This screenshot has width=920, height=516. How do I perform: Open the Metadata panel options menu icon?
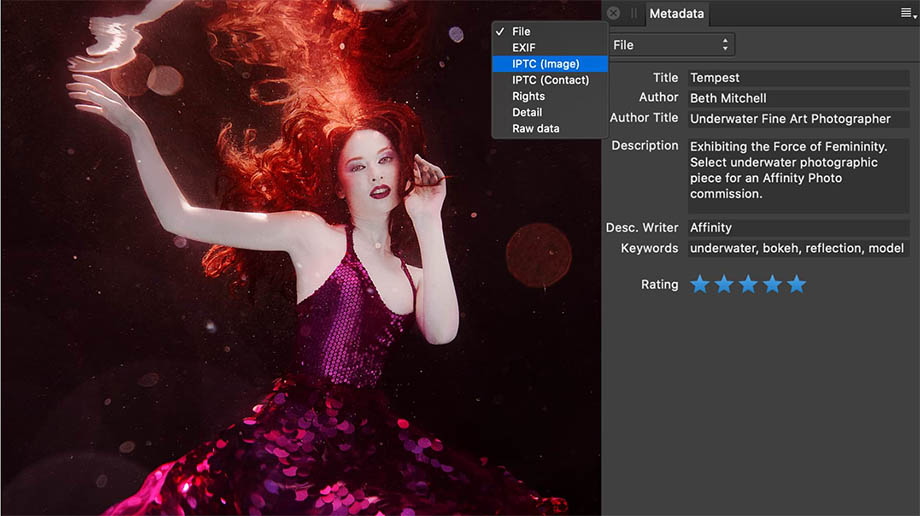pos(906,13)
